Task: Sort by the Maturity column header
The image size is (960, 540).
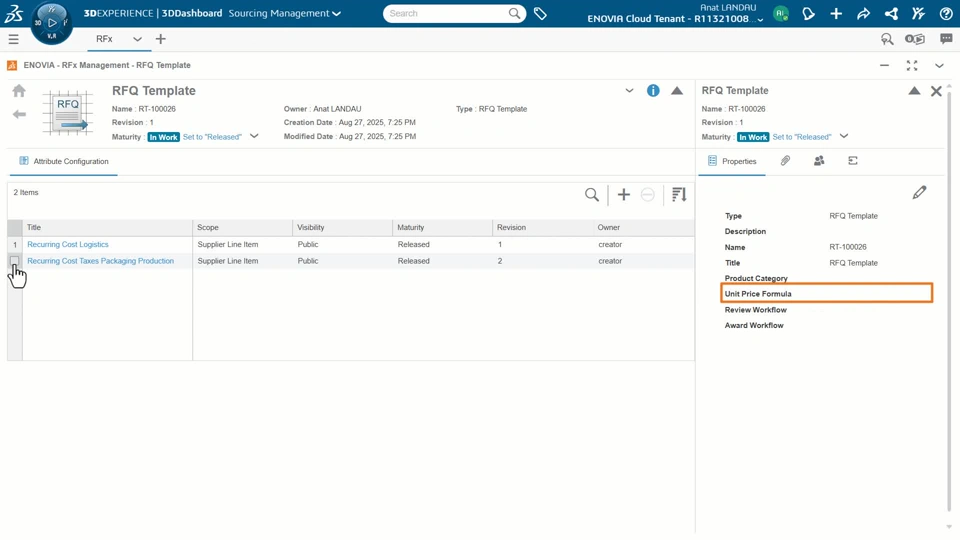Action: point(442,228)
